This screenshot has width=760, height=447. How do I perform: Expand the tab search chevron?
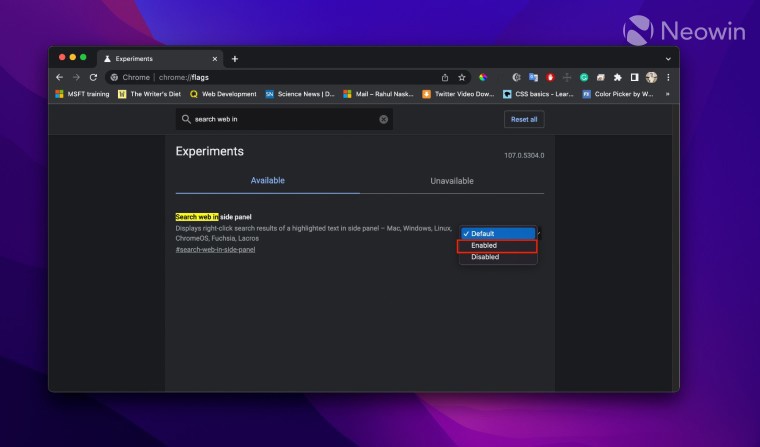point(668,59)
